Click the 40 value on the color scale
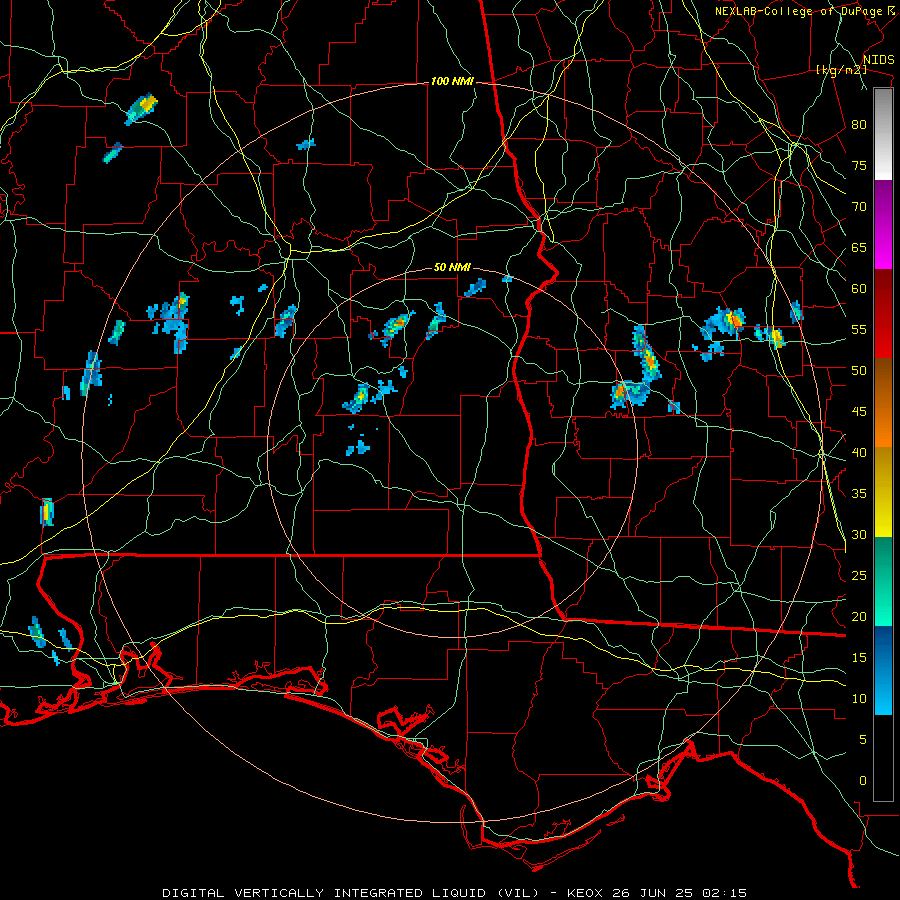Screen dimensions: 900x900 859,452
